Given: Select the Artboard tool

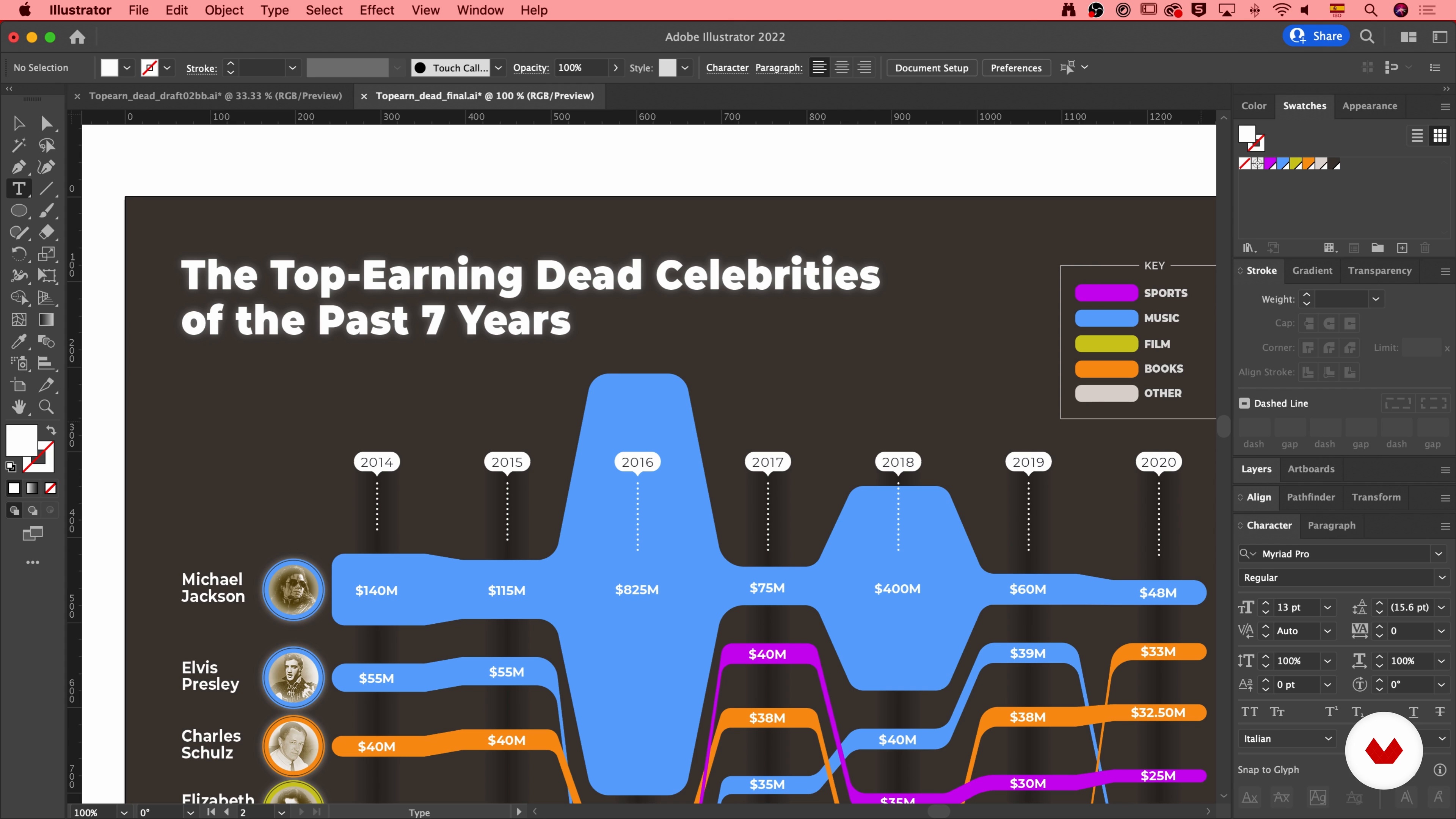Looking at the screenshot, I should coord(19,385).
